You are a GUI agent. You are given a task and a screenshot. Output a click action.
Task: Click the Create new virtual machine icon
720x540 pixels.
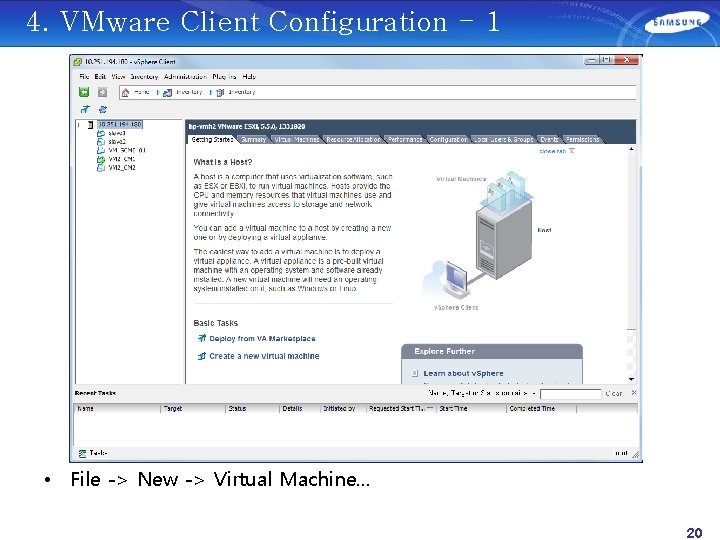pyautogui.click(x=202, y=356)
